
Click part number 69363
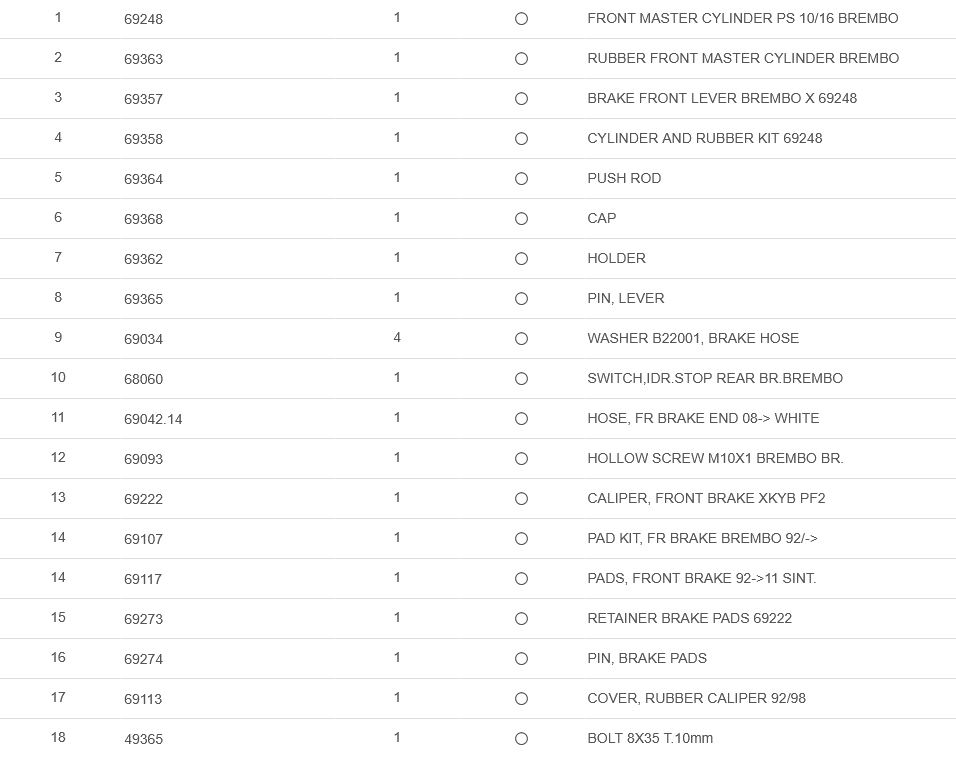(x=143, y=59)
